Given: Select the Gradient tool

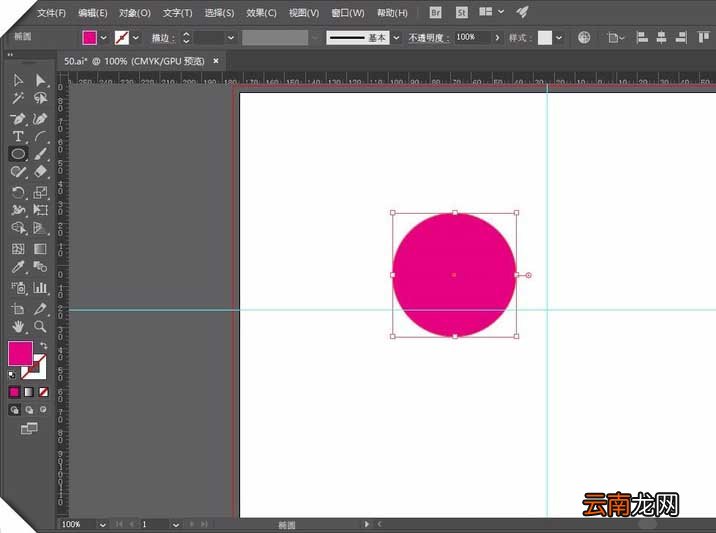Looking at the screenshot, I should [40, 249].
